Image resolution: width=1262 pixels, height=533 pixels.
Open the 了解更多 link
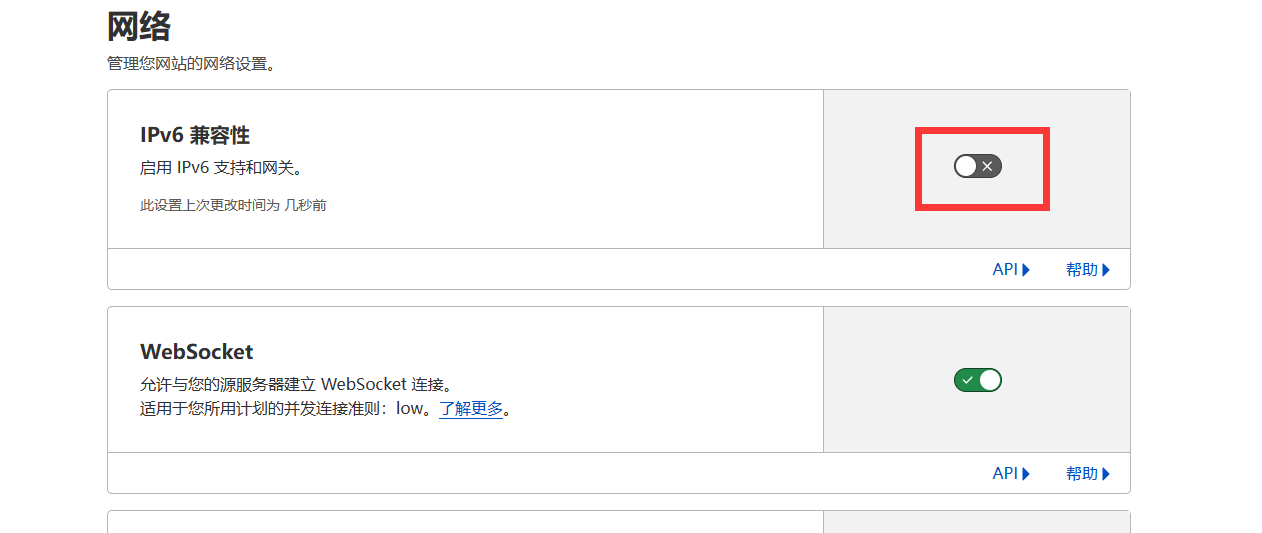(471, 409)
